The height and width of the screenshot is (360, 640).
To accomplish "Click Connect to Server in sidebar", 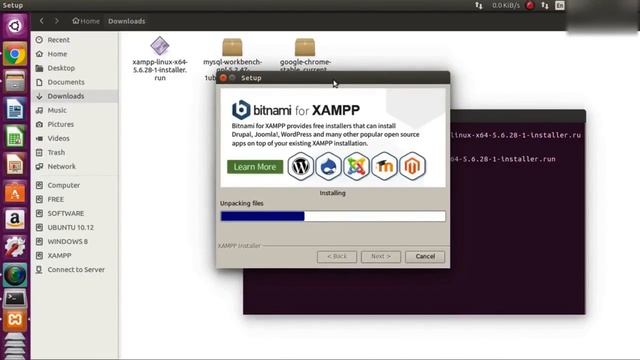I will (75, 270).
